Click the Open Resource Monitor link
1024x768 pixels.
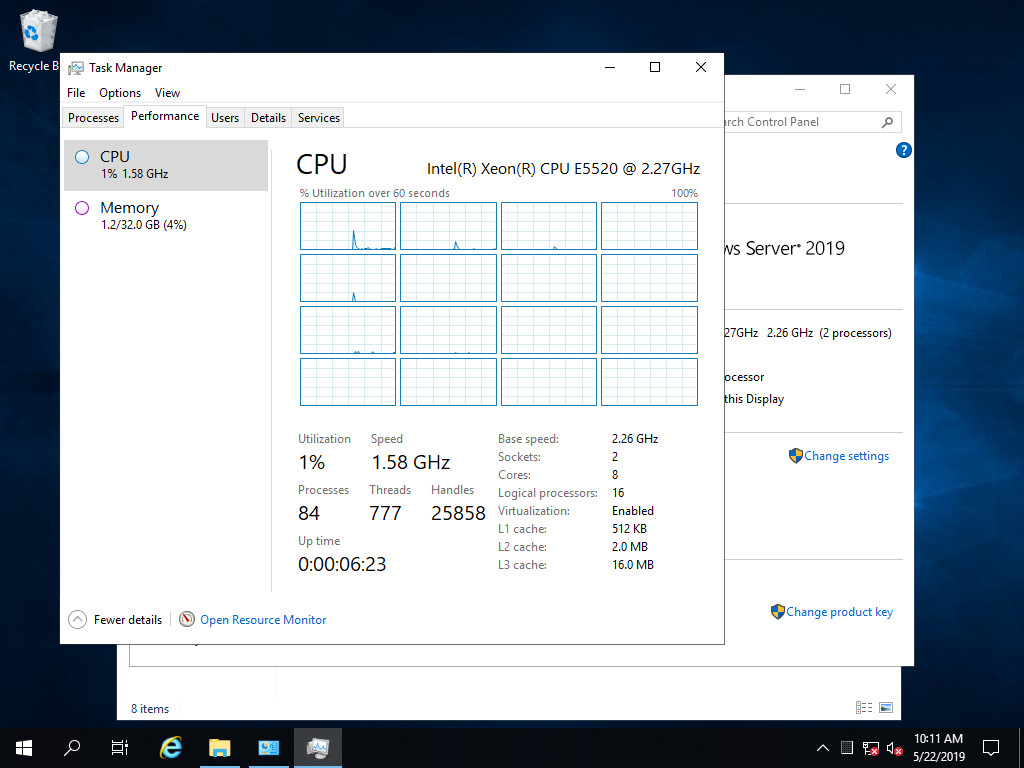(x=263, y=620)
